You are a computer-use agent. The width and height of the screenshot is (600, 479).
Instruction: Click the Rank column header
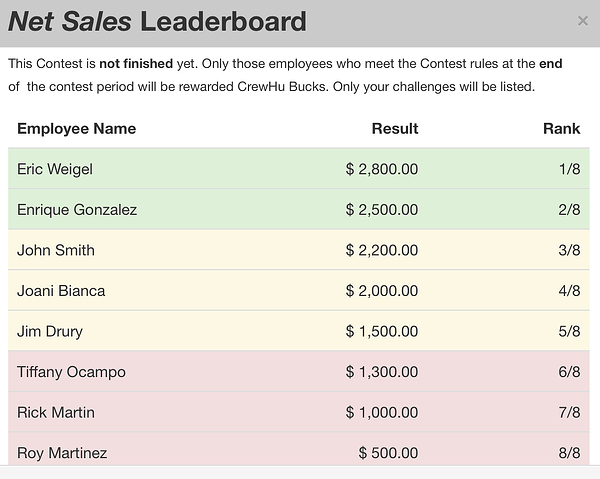point(561,128)
